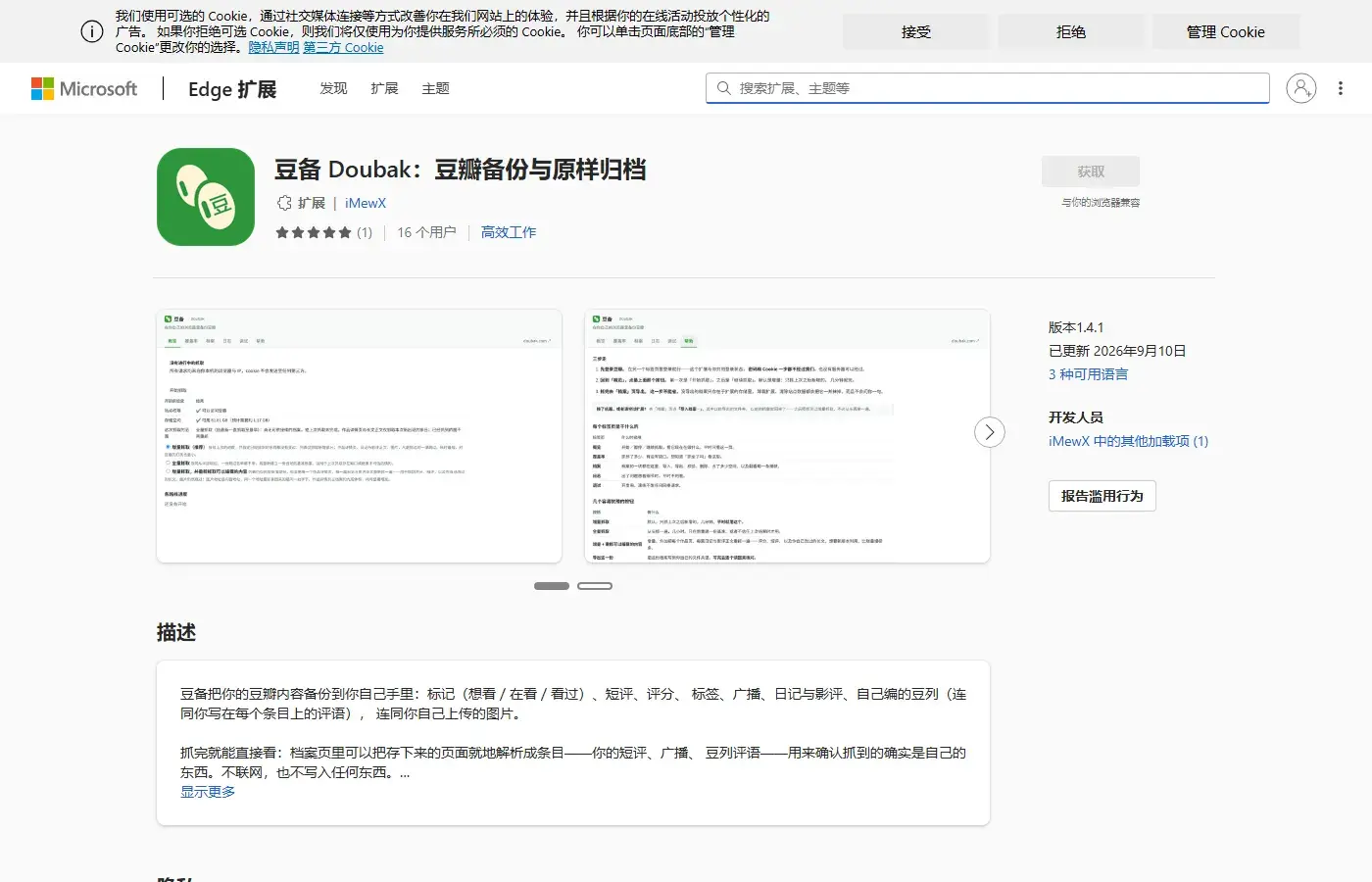The height and width of the screenshot is (882, 1372).
Task: Open the 扩展 nav tab
Action: pyautogui.click(x=384, y=88)
